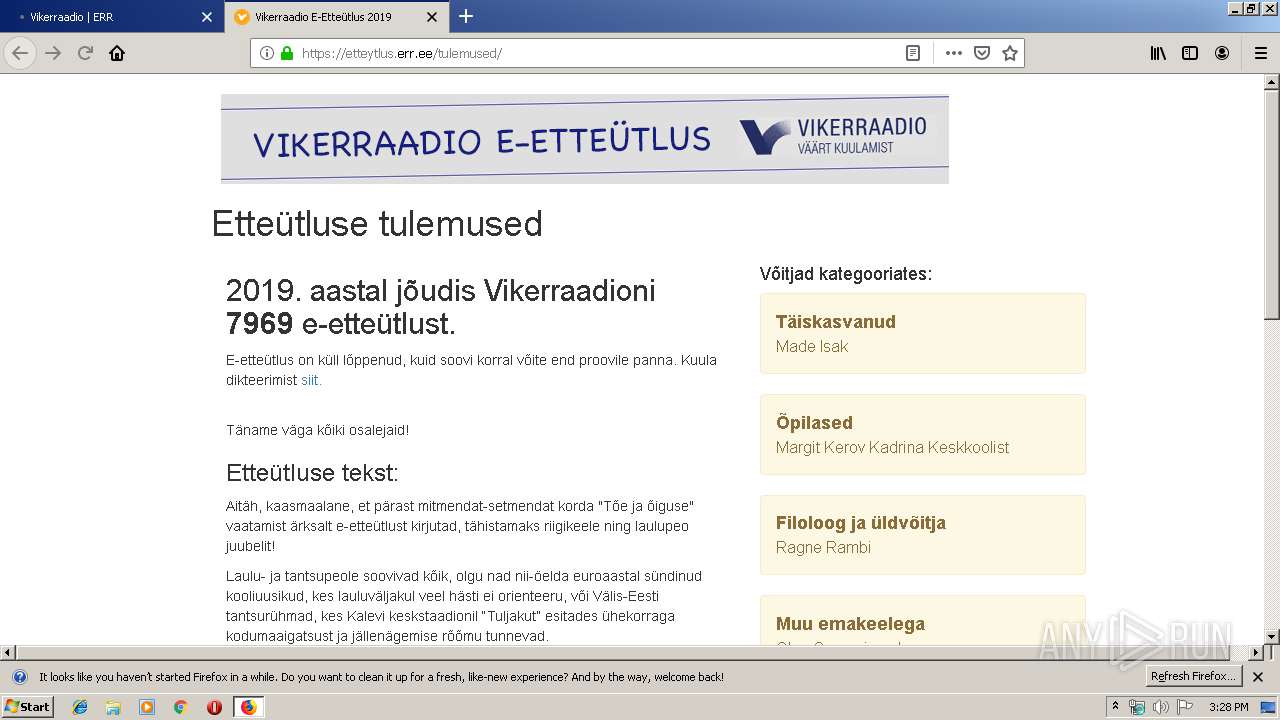Click the notification bar question mark icon

point(19,677)
